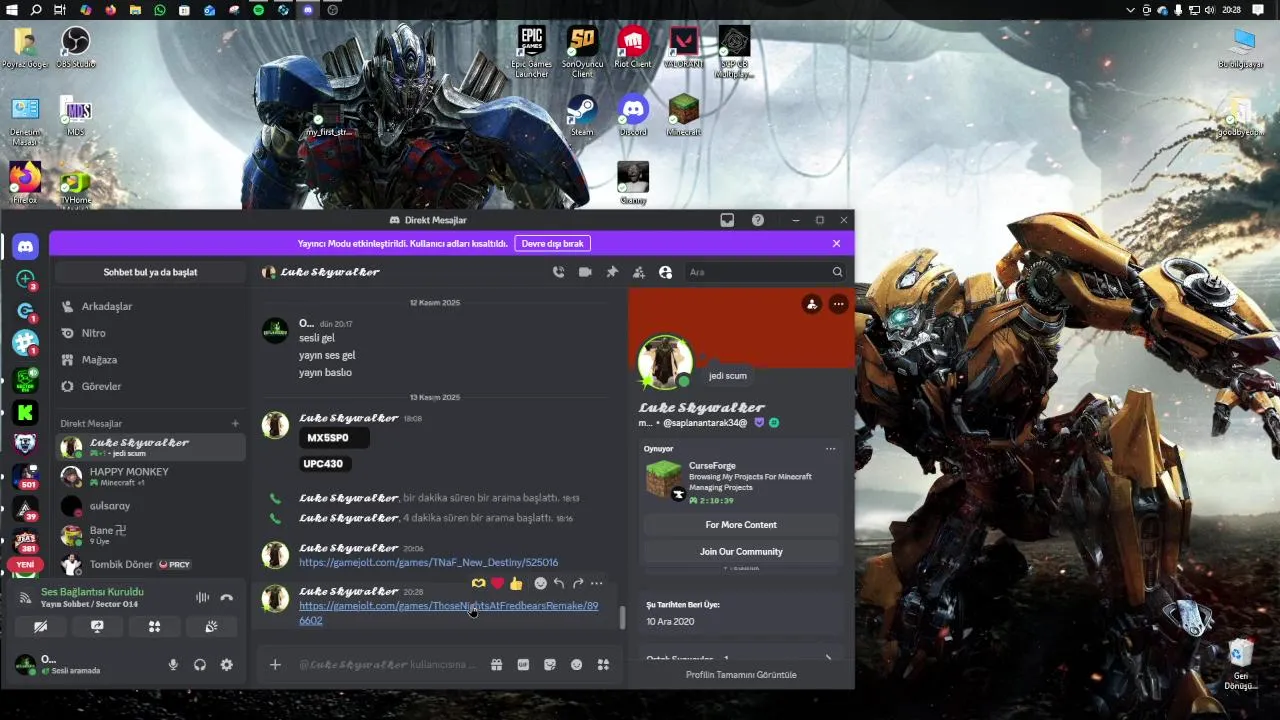Open WhatsApp from the taskbar

tap(160, 10)
